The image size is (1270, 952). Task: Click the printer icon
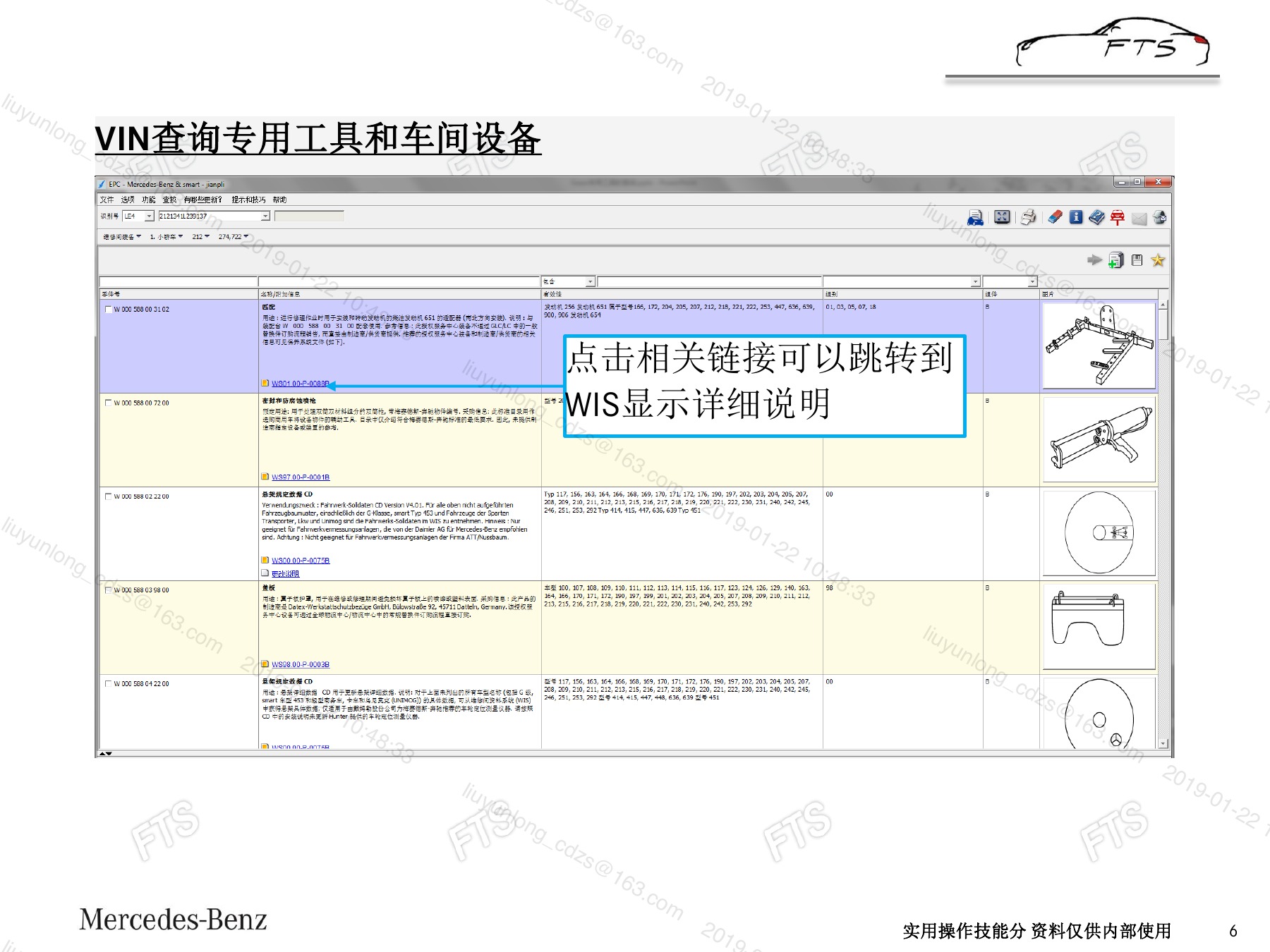pos(1029,217)
